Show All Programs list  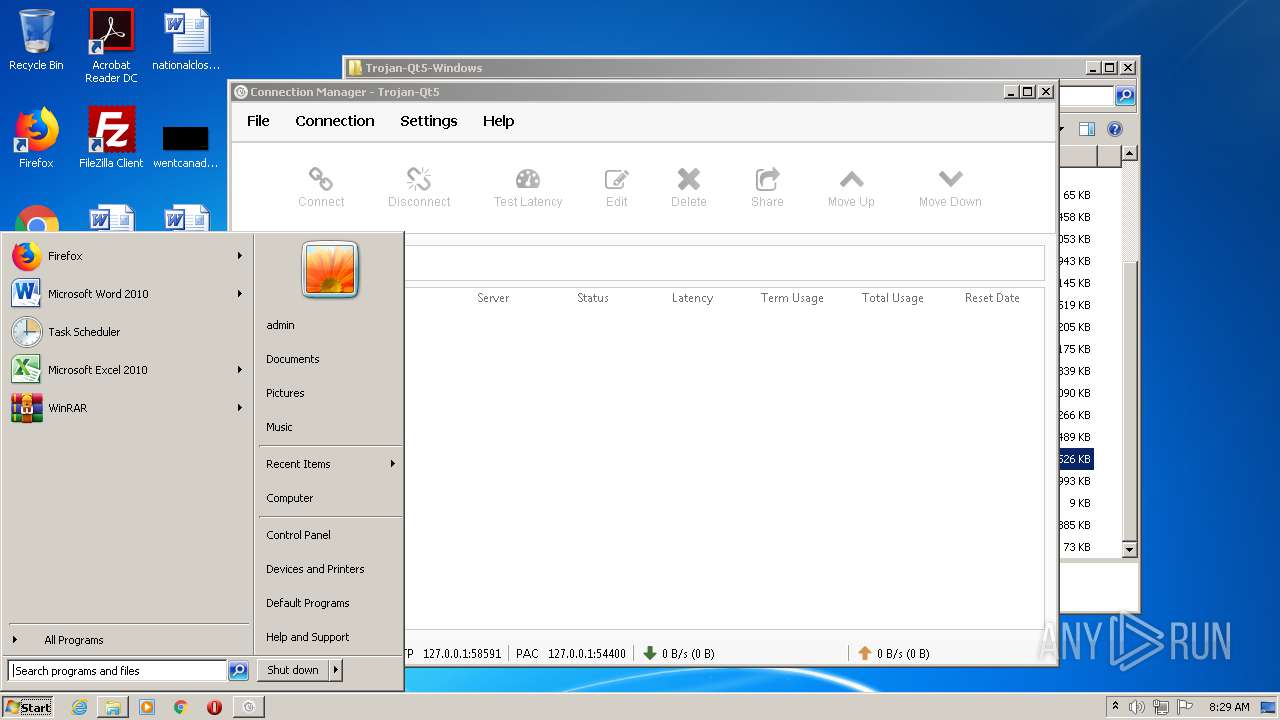point(127,640)
